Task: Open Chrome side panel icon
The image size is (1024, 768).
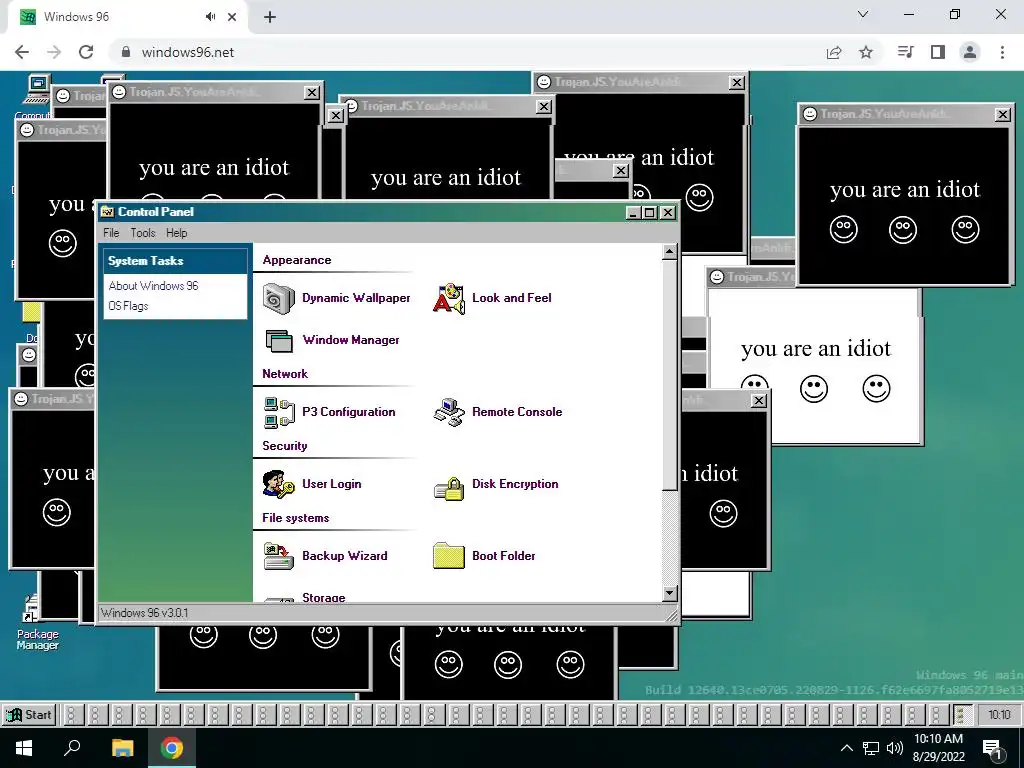Action: click(x=938, y=52)
